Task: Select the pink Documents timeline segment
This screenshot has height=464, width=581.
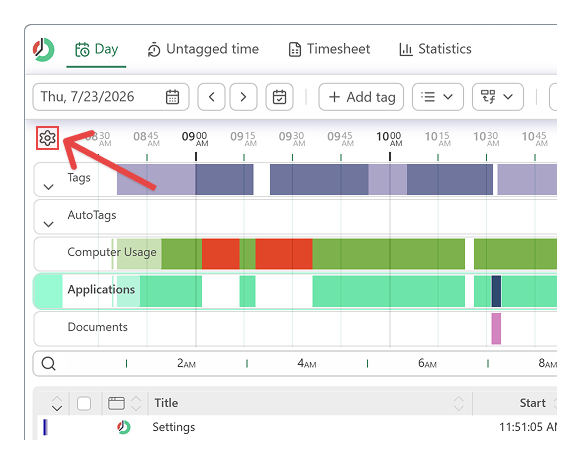Action: 496,328
